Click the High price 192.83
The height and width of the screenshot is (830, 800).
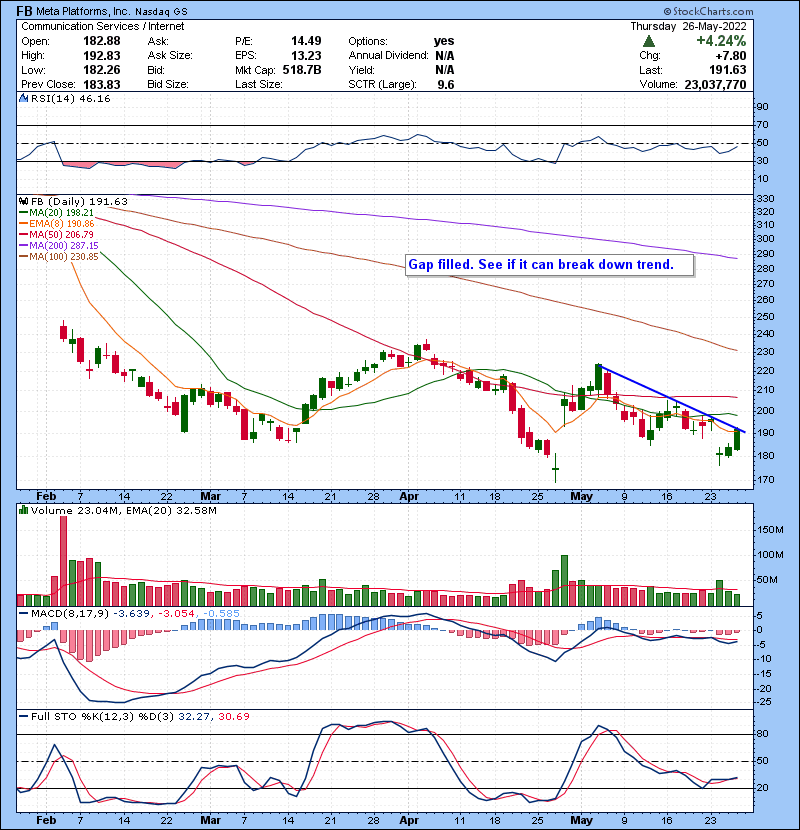[x=102, y=56]
